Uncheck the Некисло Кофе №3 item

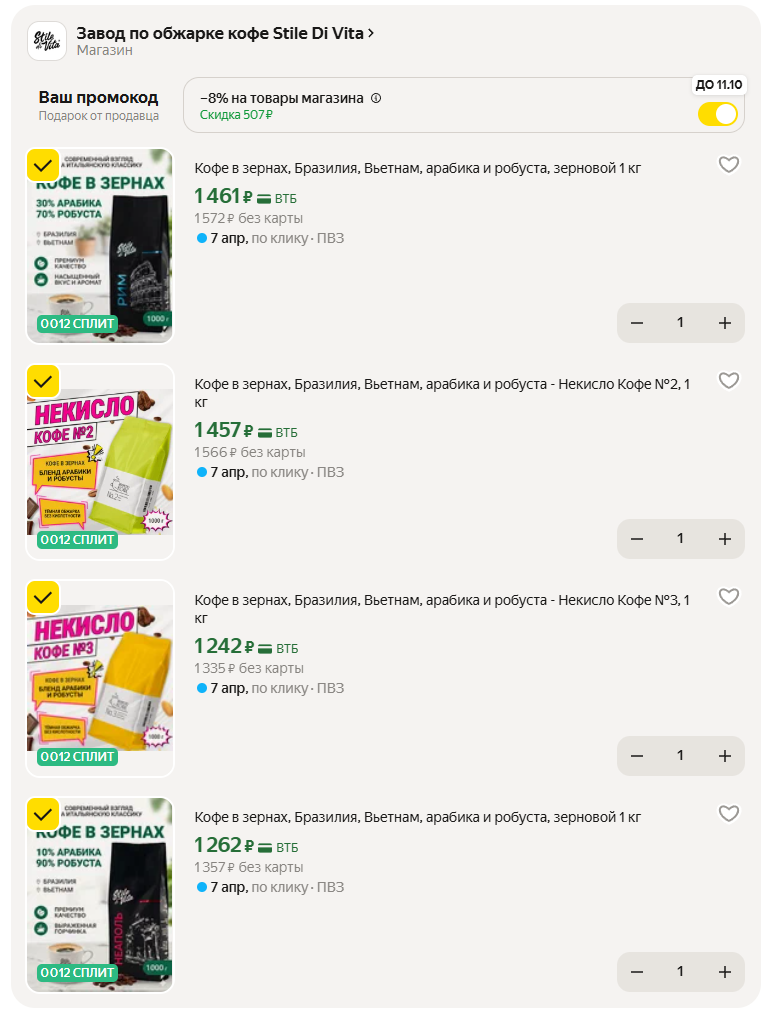43,597
